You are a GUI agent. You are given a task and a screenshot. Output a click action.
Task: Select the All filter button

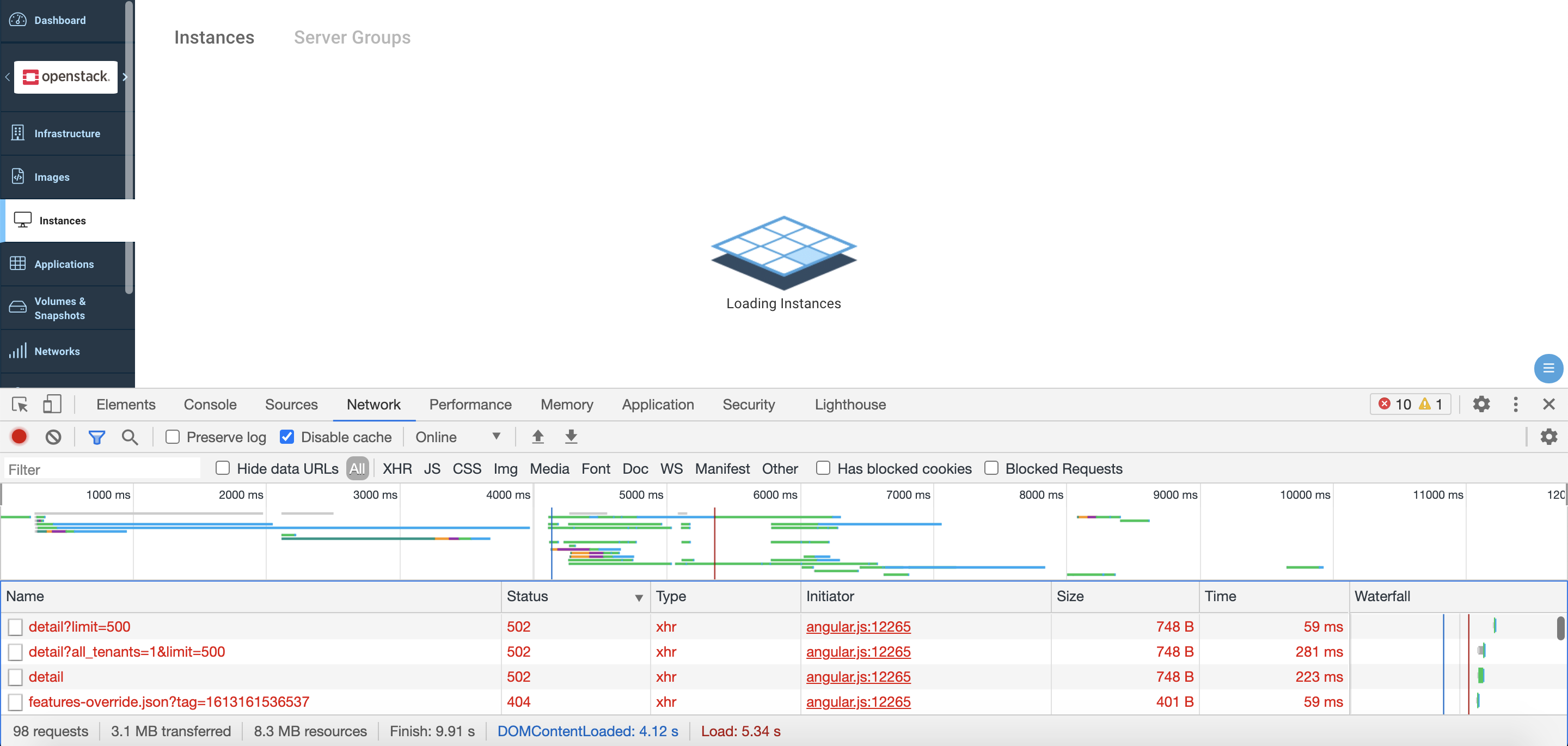[357, 468]
